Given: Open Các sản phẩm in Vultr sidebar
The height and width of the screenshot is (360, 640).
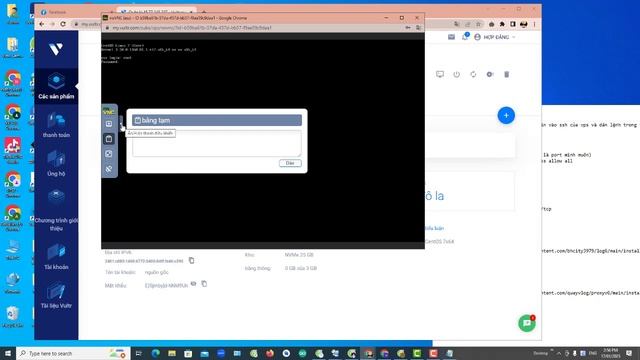Looking at the screenshot, I should (56, 86).
